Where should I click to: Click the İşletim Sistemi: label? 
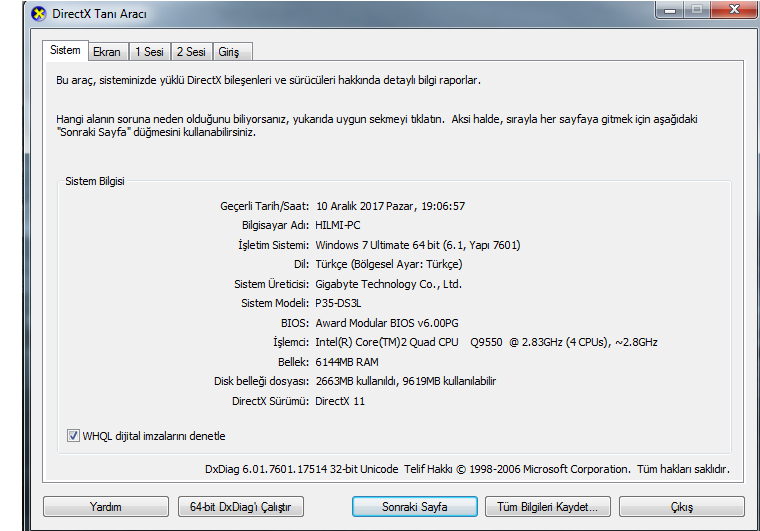[273, 245]
